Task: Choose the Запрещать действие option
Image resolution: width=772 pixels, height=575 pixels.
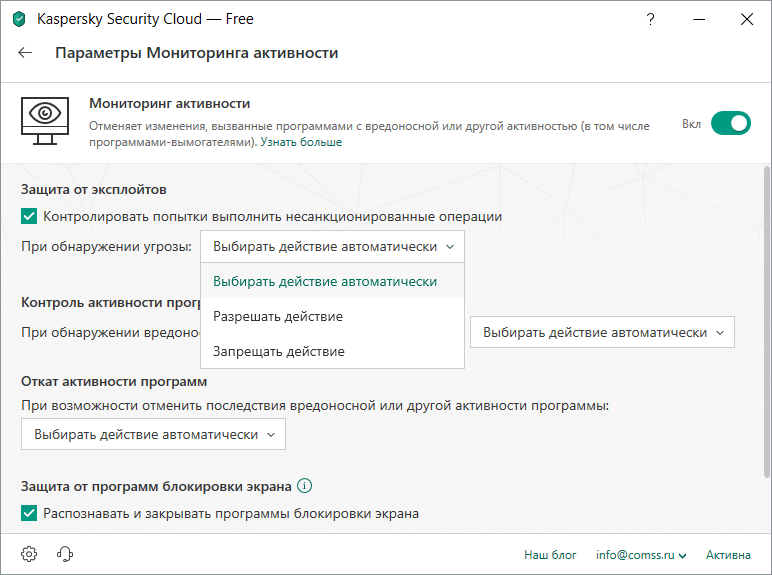Action: click(x=332, y=351)
